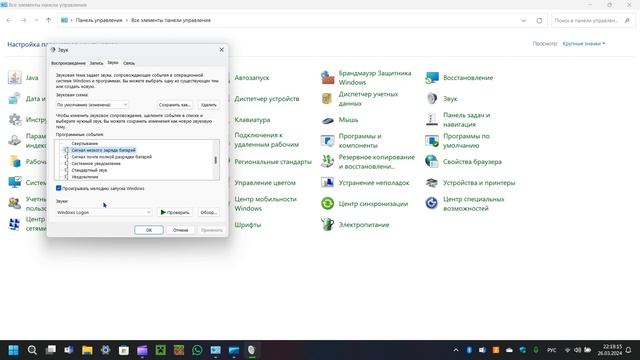The height and width of the screenshot is (360, 640).
Task: Click the Удалить button in sound dialog
Action: (209, 105)
